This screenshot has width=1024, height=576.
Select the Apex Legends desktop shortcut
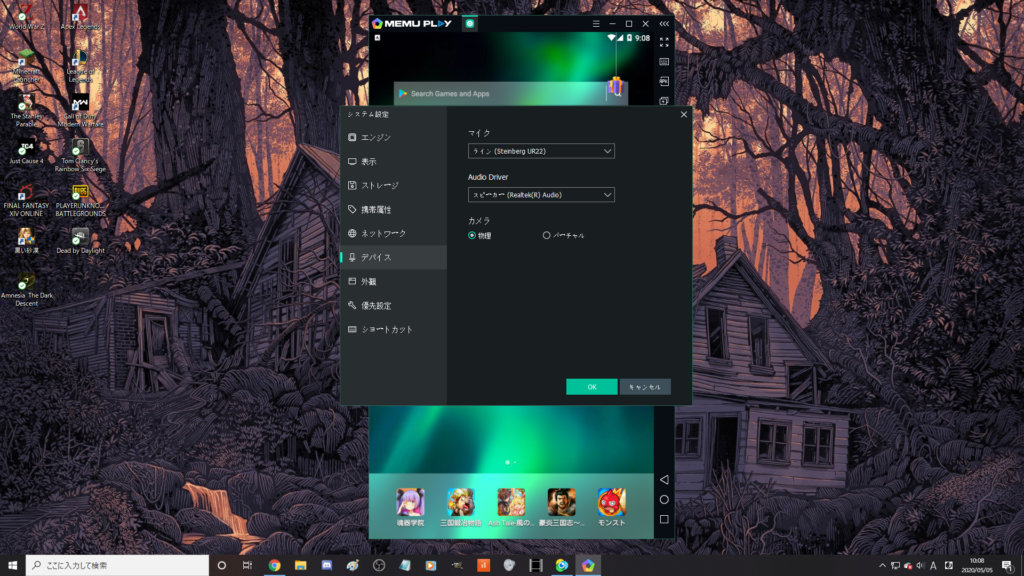(80, 17)
